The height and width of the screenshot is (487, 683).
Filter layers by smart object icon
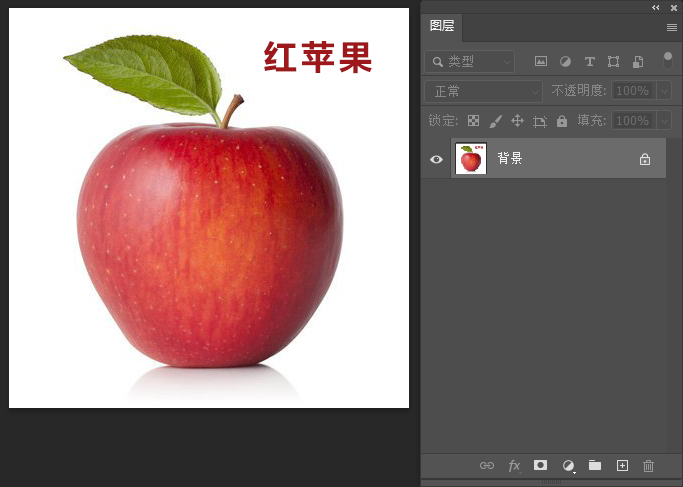[x=638, y=61]
